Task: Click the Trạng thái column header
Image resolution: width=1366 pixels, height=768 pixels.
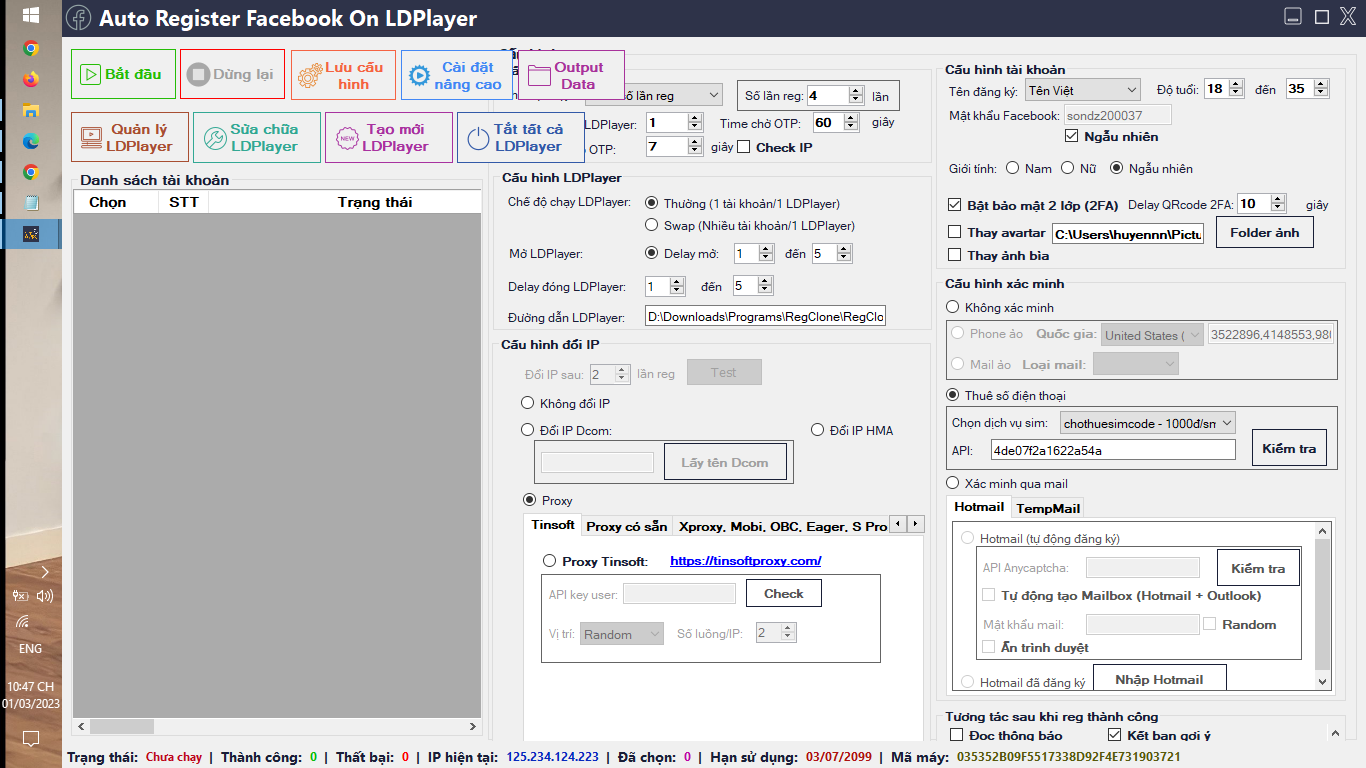Action: tap(374, 202)
